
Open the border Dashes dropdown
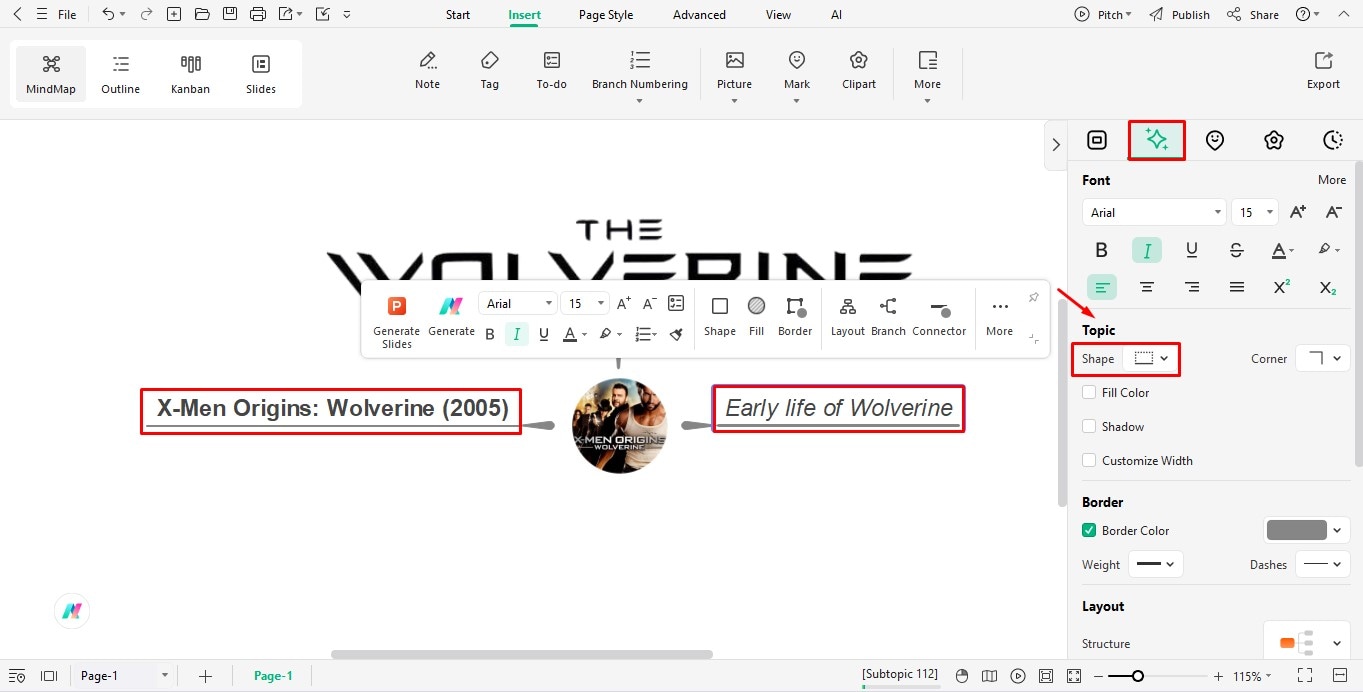point(1322,564)
